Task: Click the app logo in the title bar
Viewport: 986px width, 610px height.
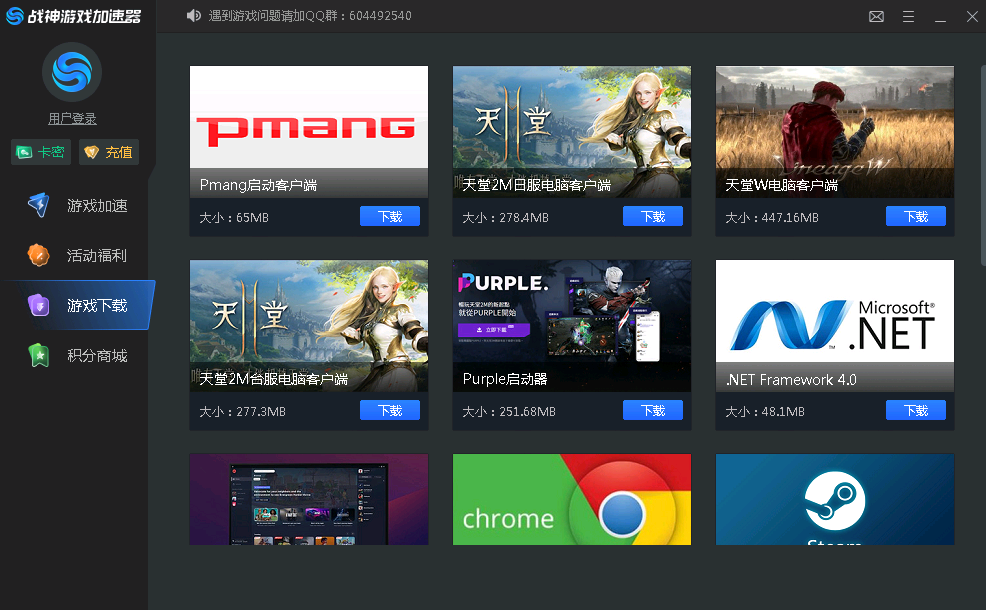Action: [74, 16]
